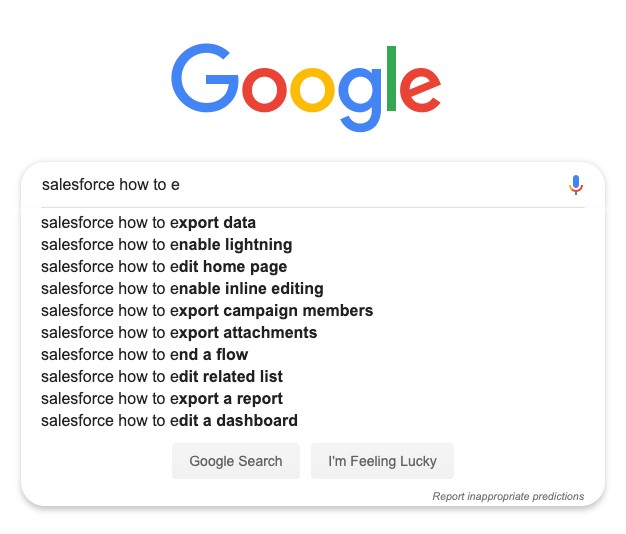626x534 pixels.
Task: Click the I'm Feeling Lucky button
Action: click(x=382, y=461)
